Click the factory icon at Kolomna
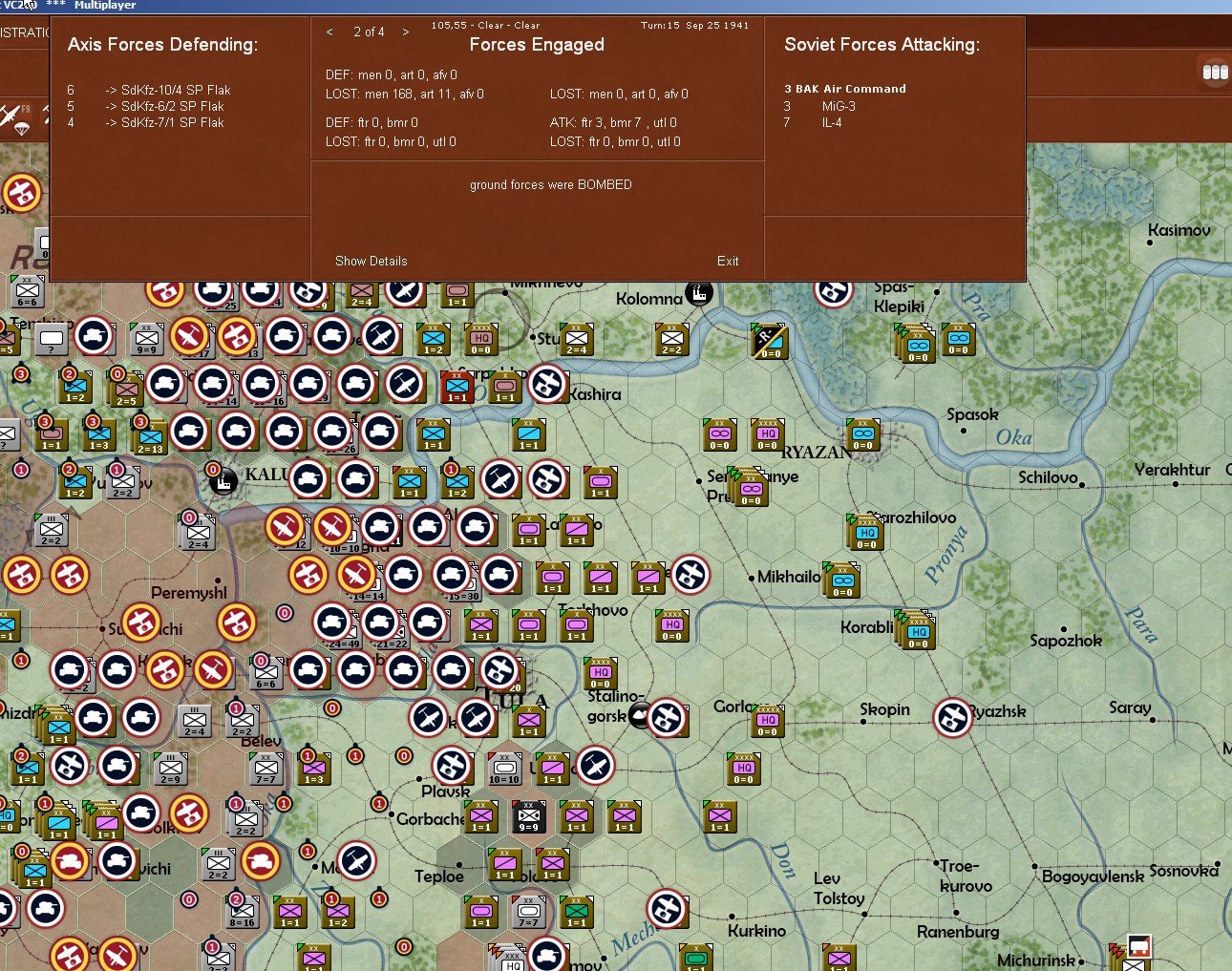 pos(699,293)
